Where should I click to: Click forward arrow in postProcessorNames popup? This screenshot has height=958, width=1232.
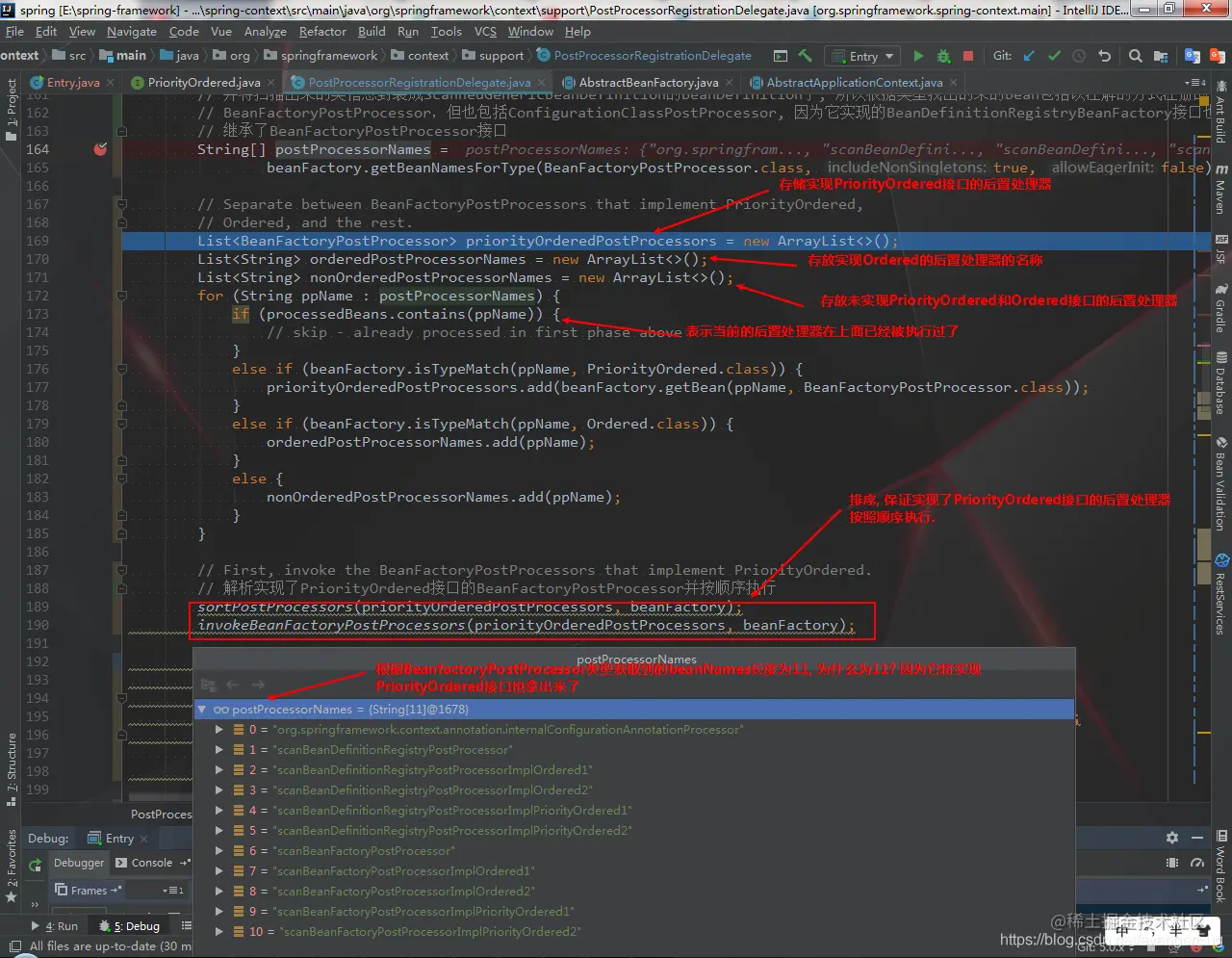pos(258,685)
